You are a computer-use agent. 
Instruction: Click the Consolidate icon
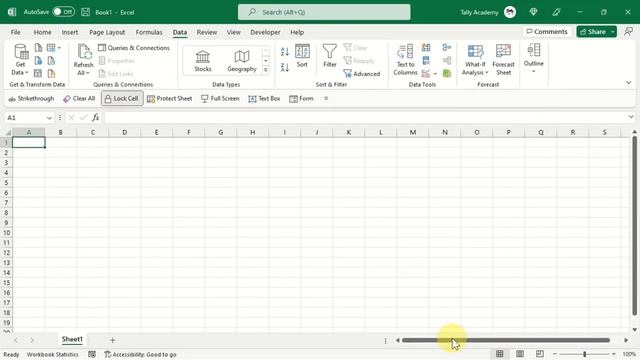coord(447,48)
